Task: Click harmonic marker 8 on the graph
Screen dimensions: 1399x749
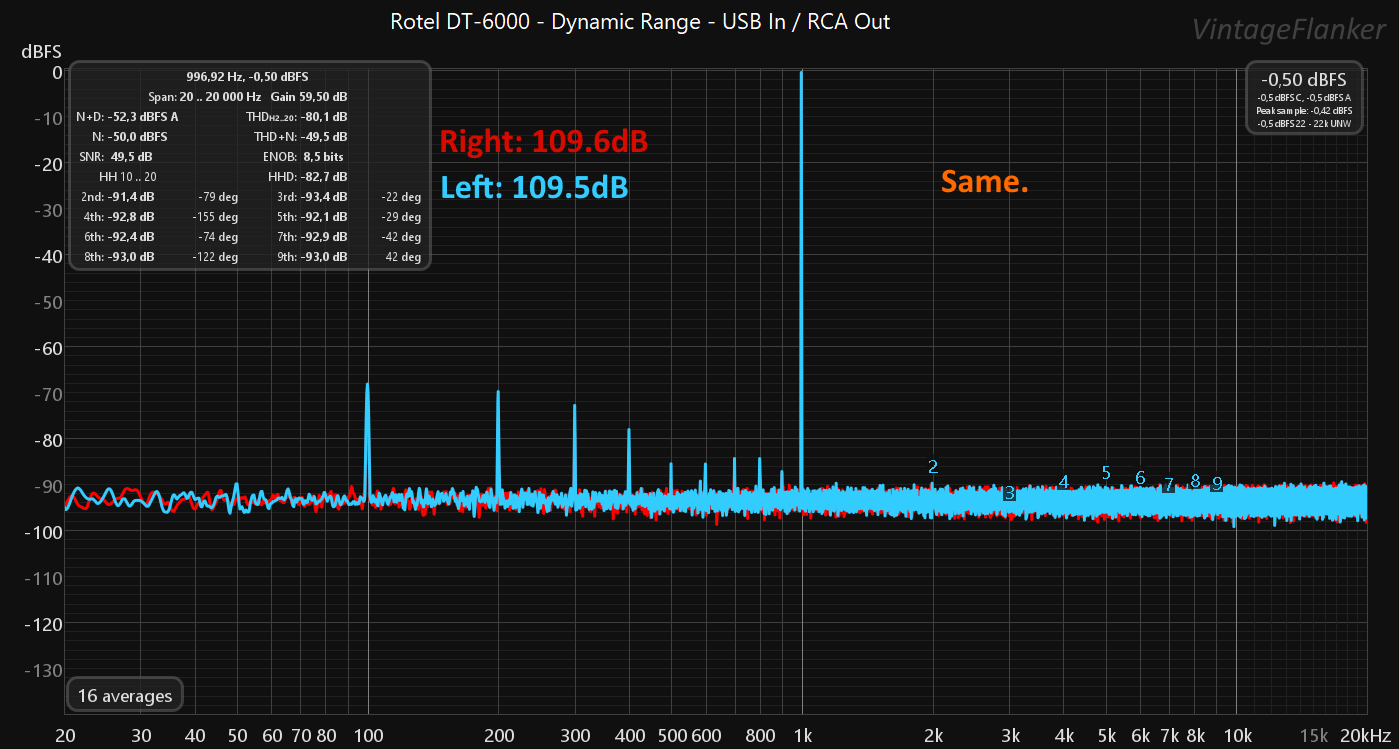Action: (x=1195, y=481)
